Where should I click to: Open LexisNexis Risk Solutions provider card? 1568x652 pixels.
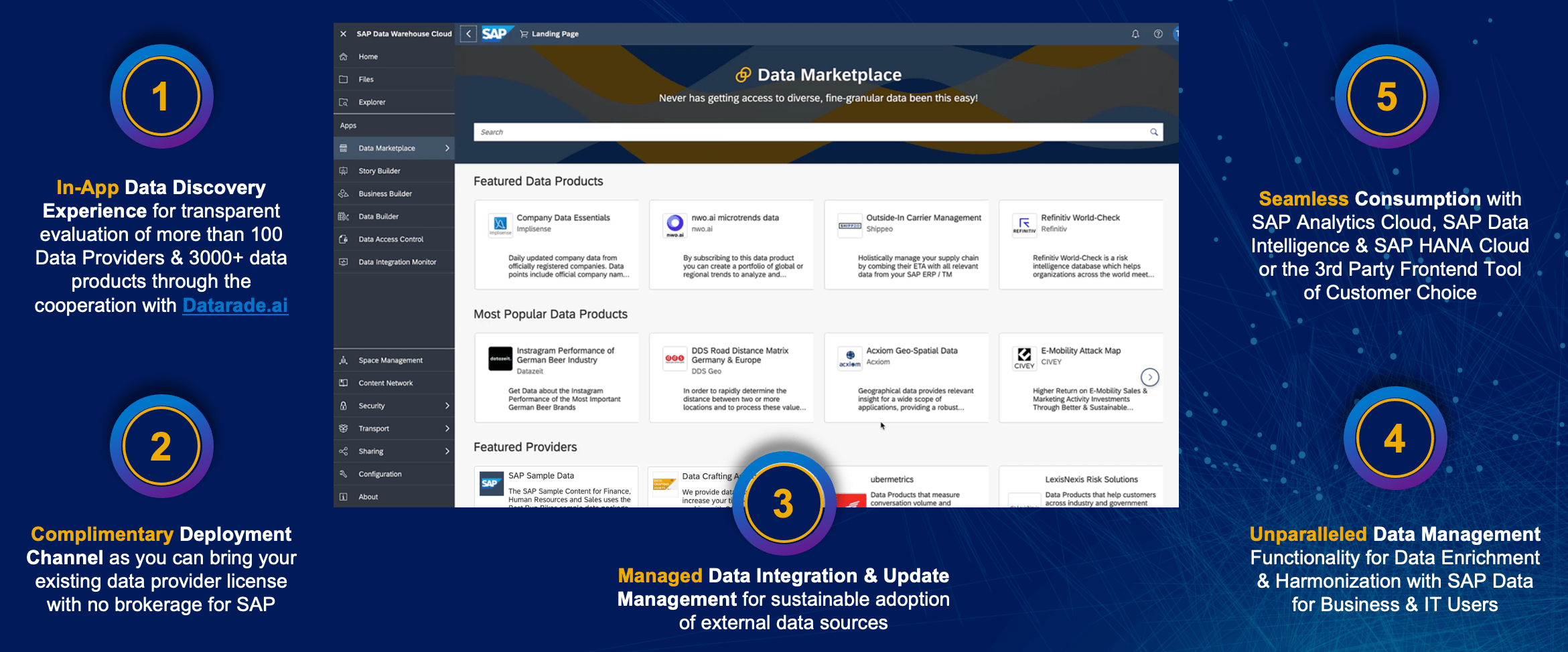1081,487
